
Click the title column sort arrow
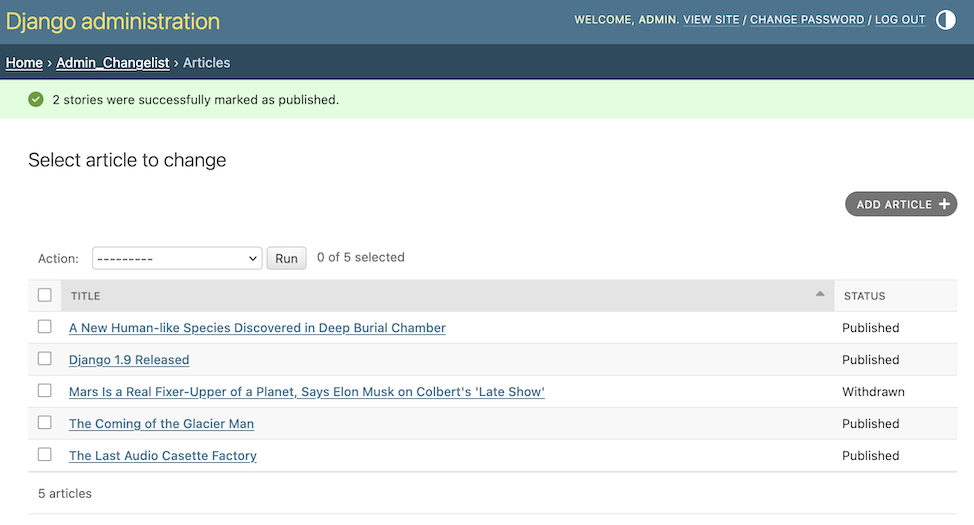pyautogui.click(x=820, y=294)
